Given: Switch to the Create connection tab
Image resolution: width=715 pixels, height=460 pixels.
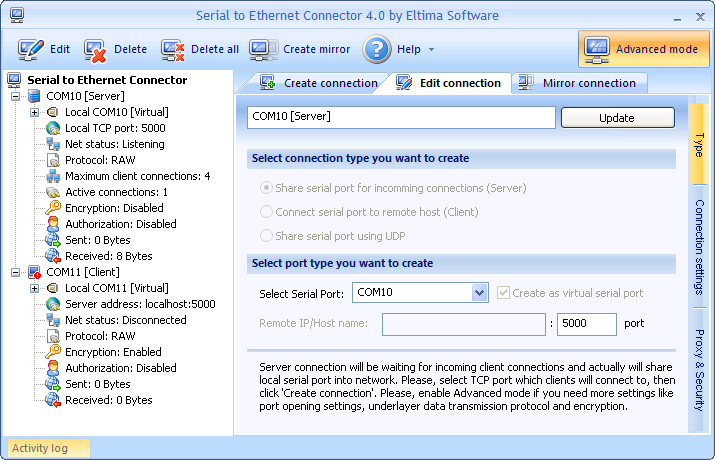Looking at the screenshot, I should tap(319, 83).
